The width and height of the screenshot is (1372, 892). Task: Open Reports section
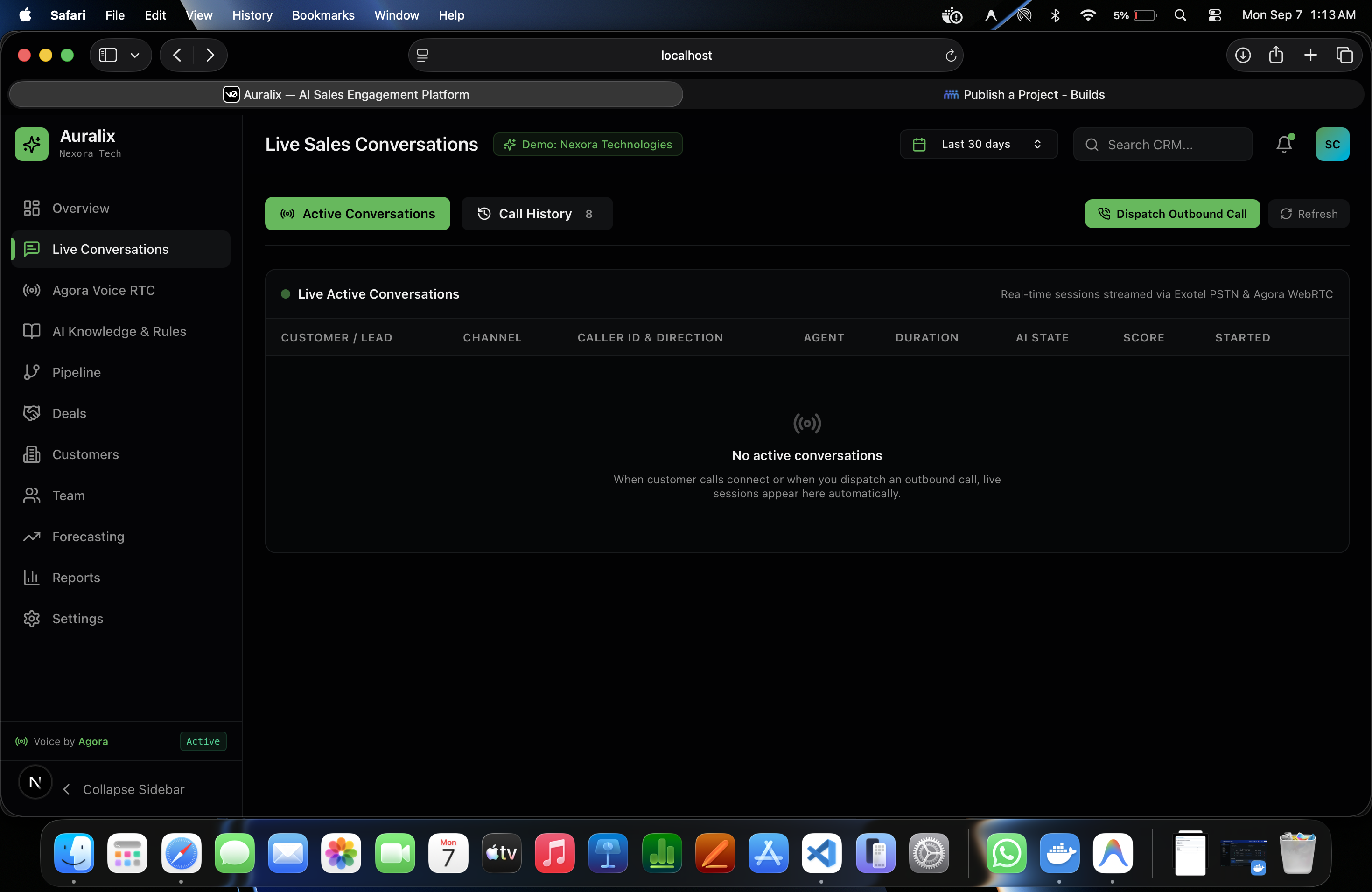pos(120,578)
